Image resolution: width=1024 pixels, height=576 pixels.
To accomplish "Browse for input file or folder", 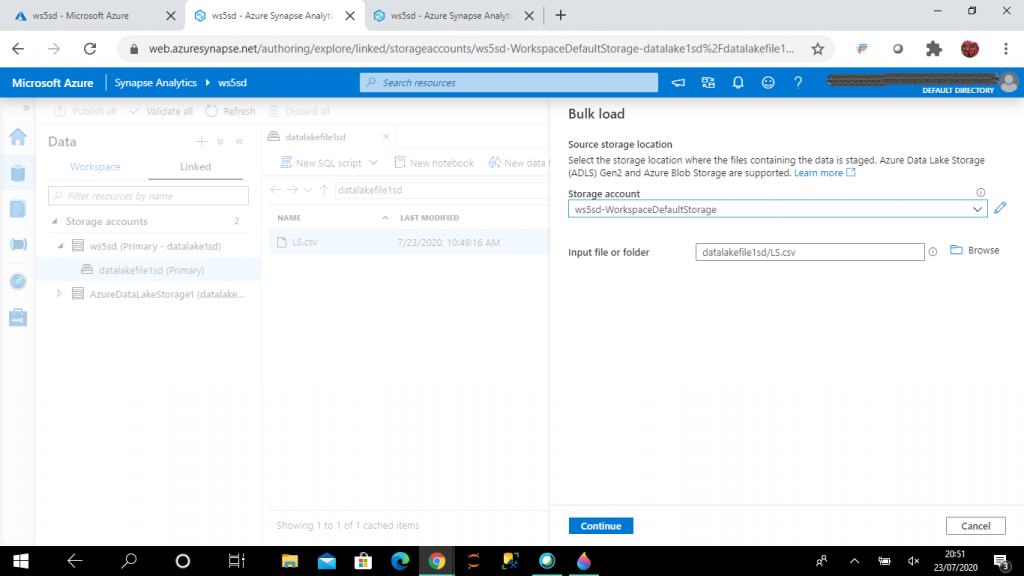I will point(974,250).
